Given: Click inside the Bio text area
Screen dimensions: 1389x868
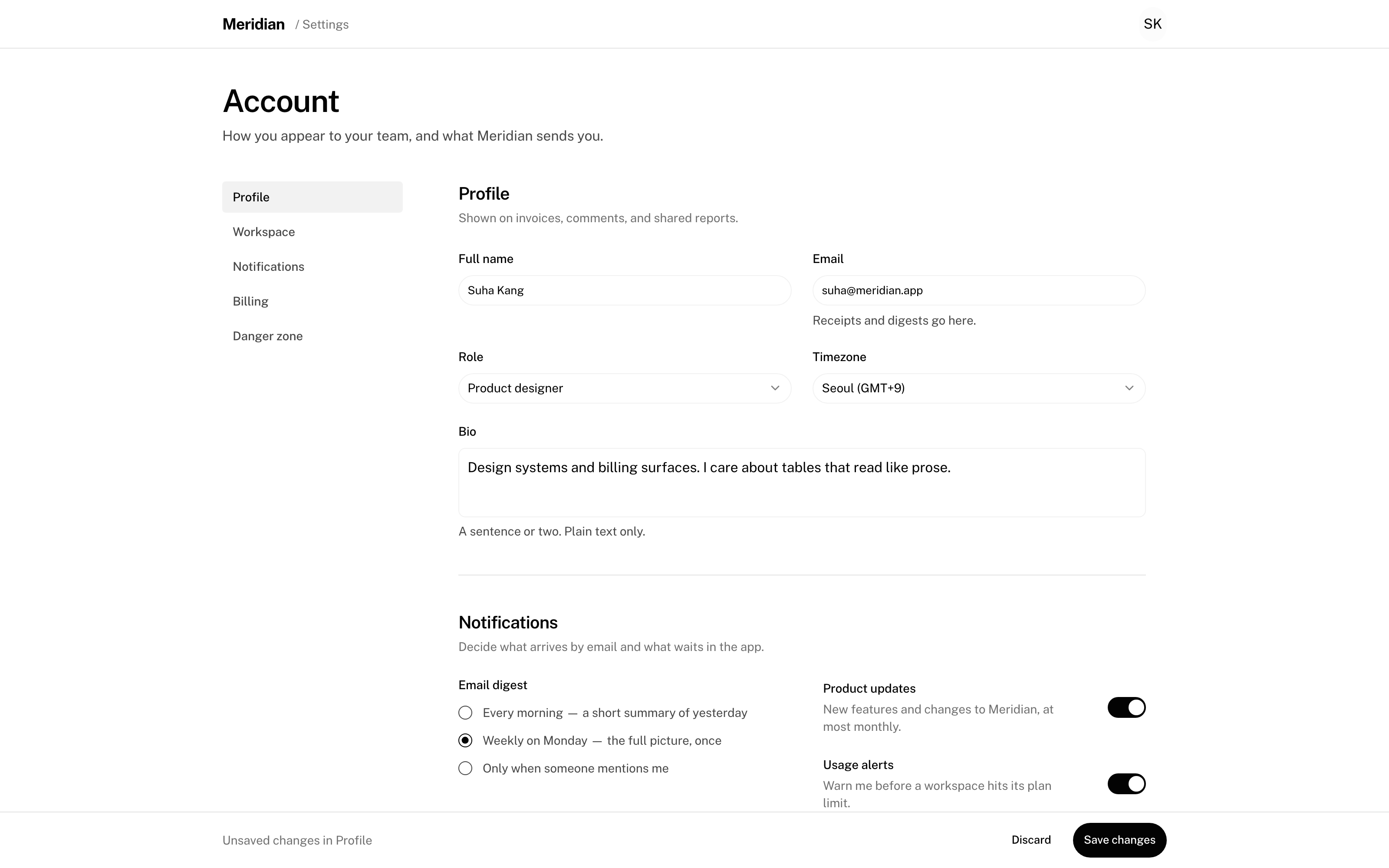Looking at the screenshot, I should point(802,483).
